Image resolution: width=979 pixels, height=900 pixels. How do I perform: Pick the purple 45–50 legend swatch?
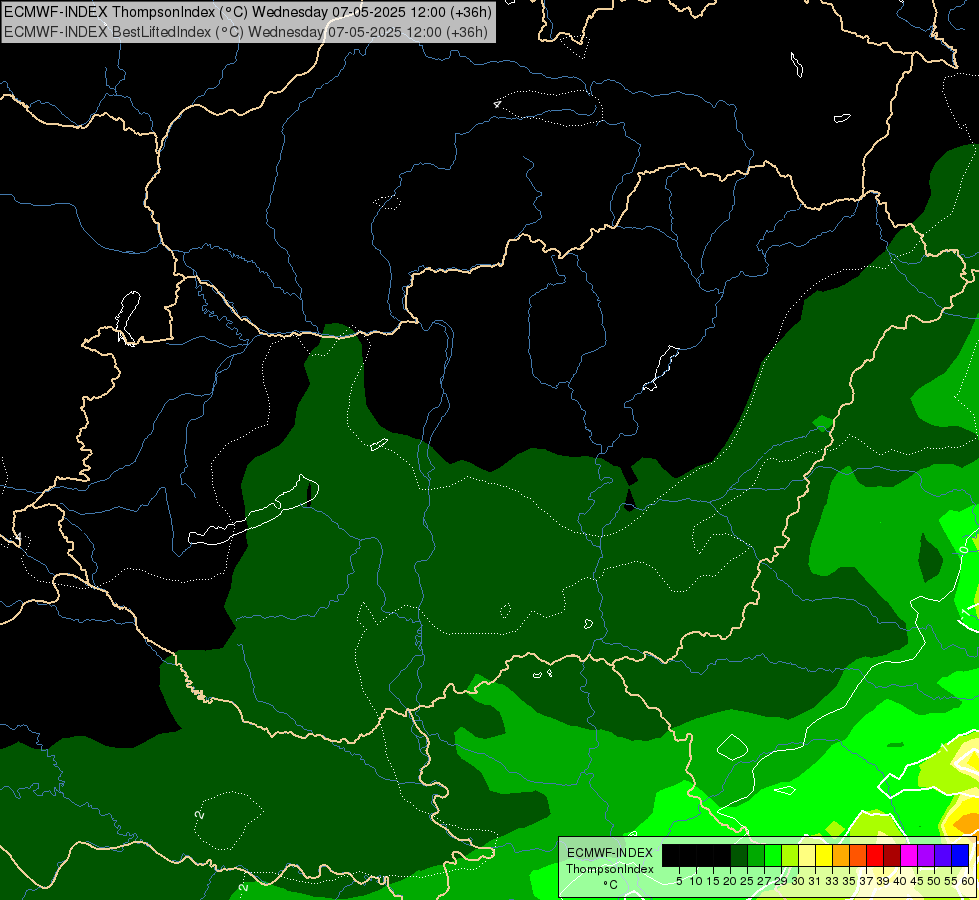coord(926,856)
